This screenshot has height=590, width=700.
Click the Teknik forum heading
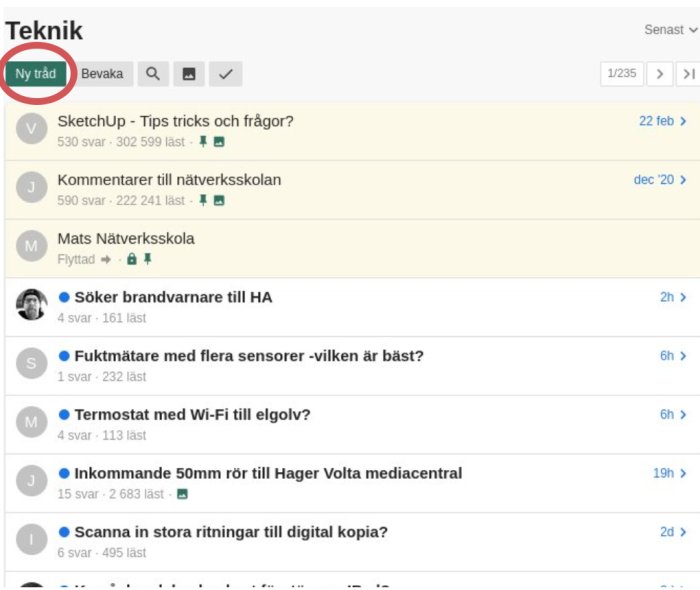(44, 31)
